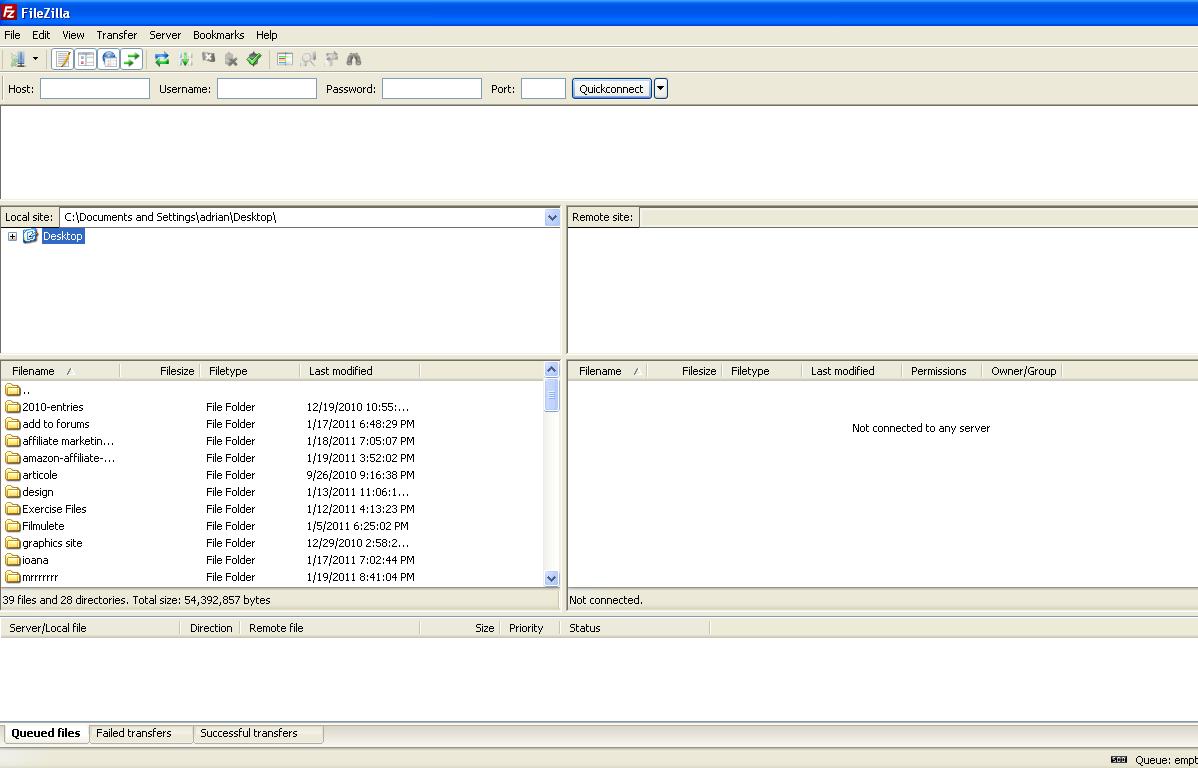Click the Username input field
Image resolution: width=1198 pixels, height=768 pixels.
(267, 89)
